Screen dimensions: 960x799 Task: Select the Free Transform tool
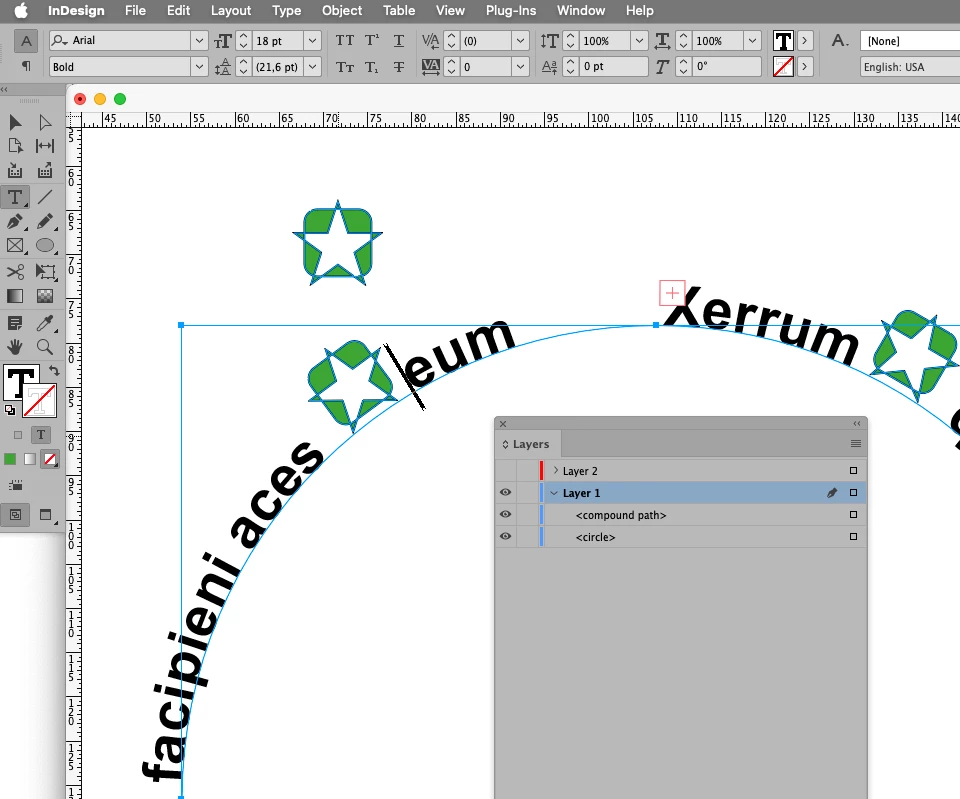[x=45, y=271]
